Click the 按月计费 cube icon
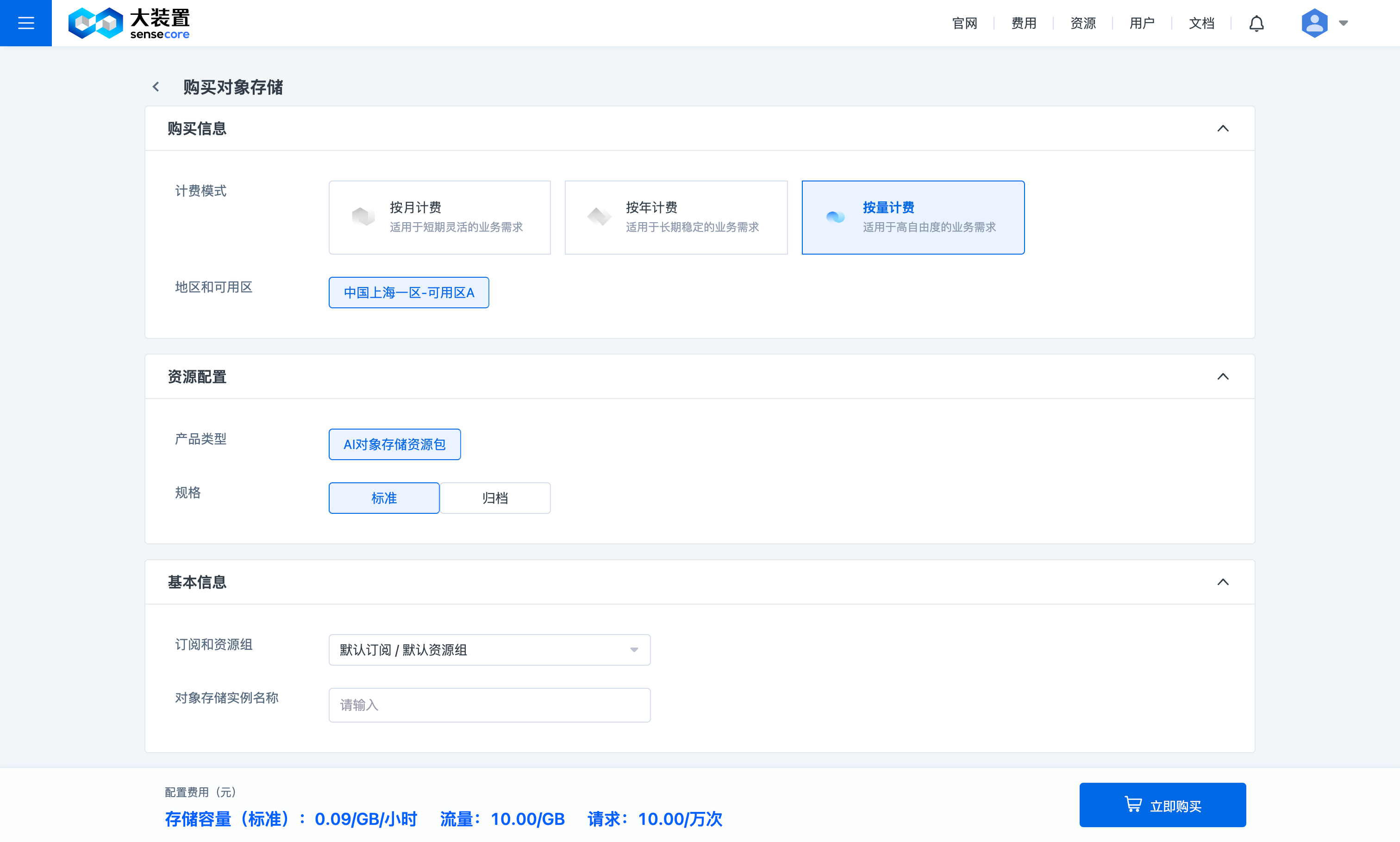Image resolution: width=1400 pixels, height=842 pixels. pyautogui.click(x=364, y=217)
